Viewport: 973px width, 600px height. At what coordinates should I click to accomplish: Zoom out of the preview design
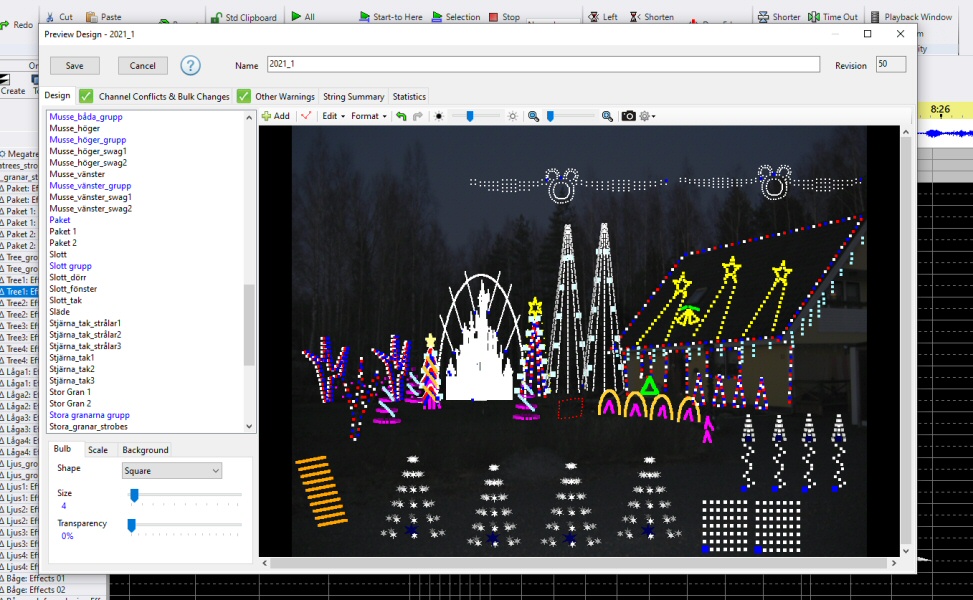click(533, 116)
